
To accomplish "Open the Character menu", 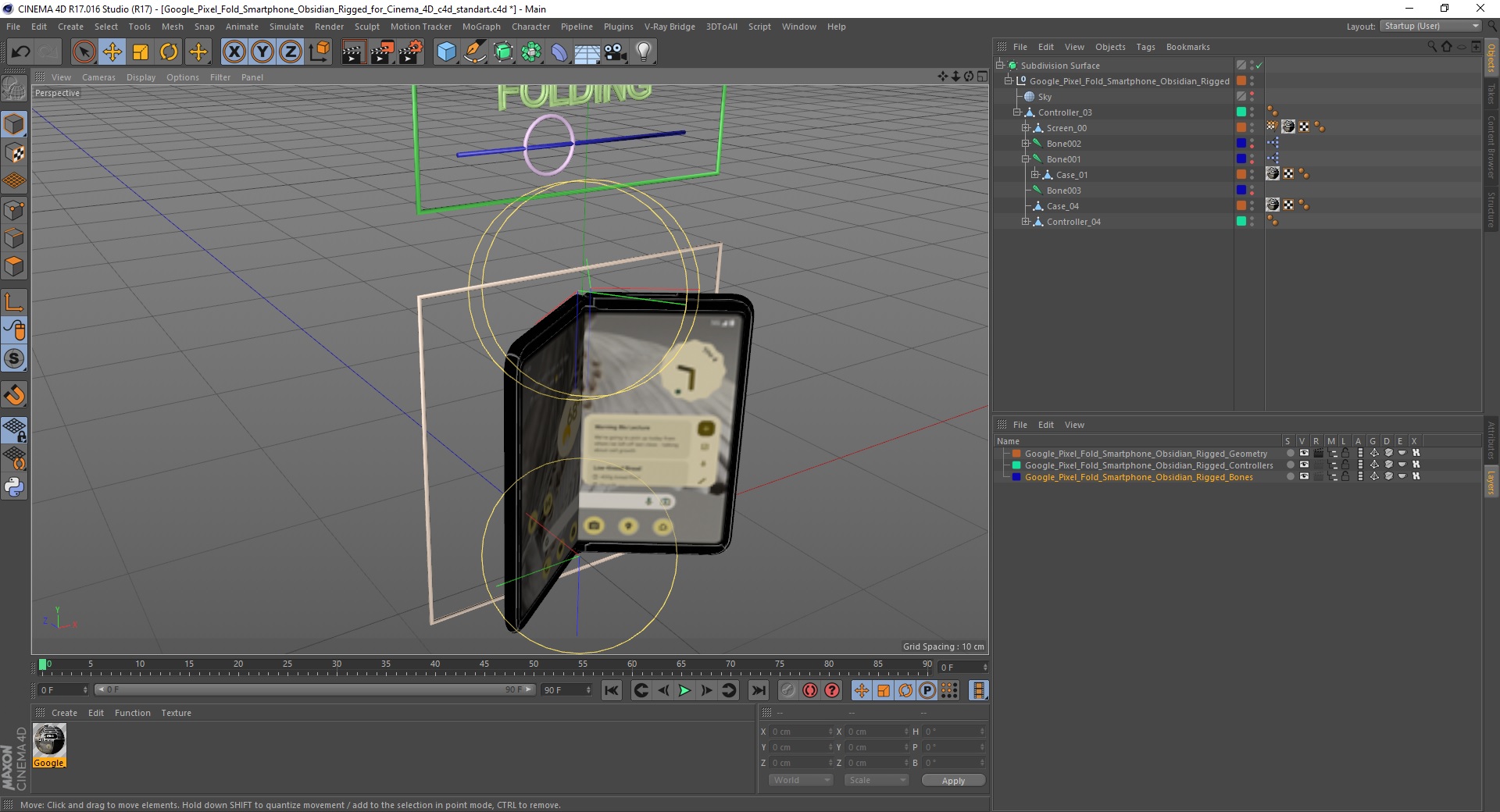I will coord(530,27).
